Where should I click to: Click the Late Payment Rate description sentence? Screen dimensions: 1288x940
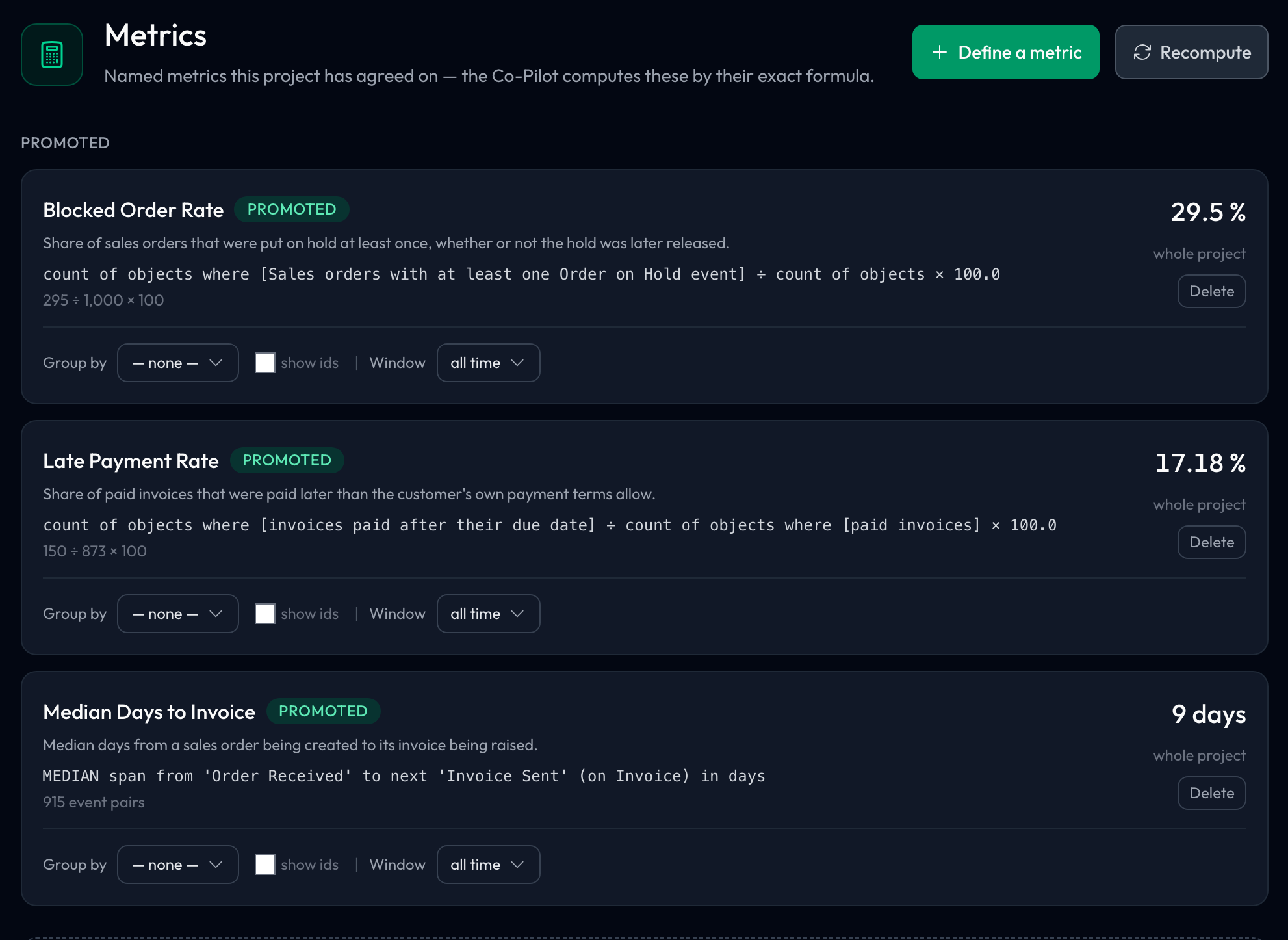(x=349, y=494)
